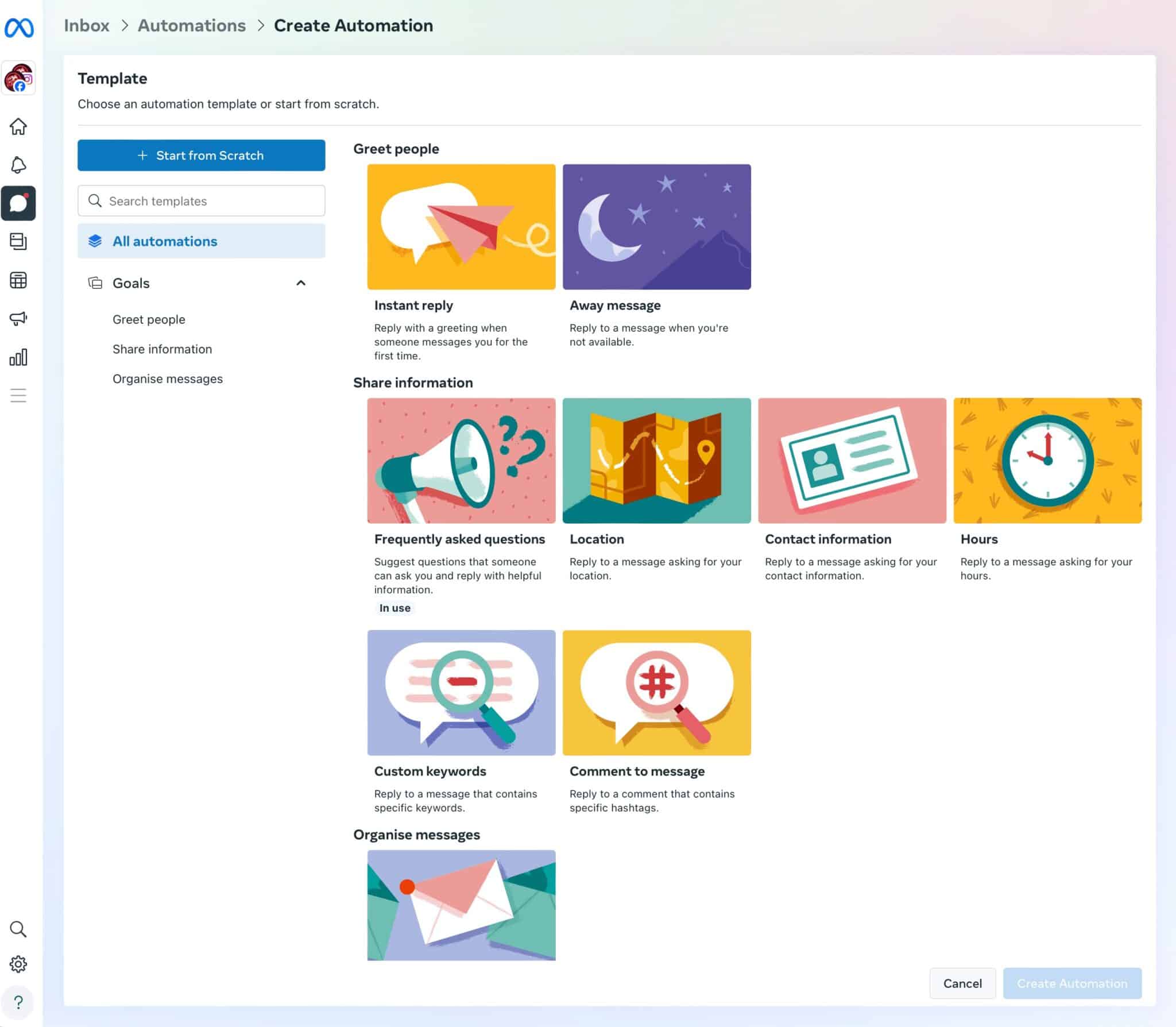Open the Home icon in the sidebar
1176x1027 pixels.
(19, 128)
